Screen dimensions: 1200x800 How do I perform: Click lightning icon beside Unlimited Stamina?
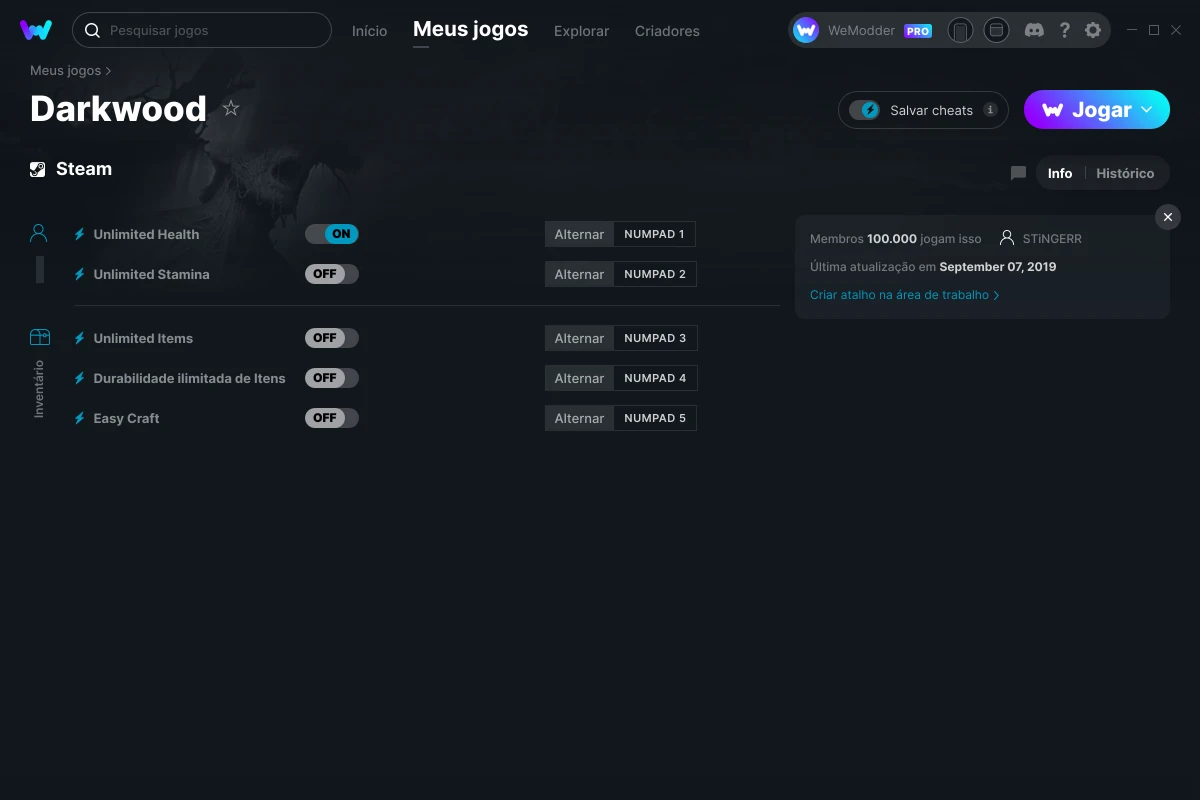click(80, 274)
